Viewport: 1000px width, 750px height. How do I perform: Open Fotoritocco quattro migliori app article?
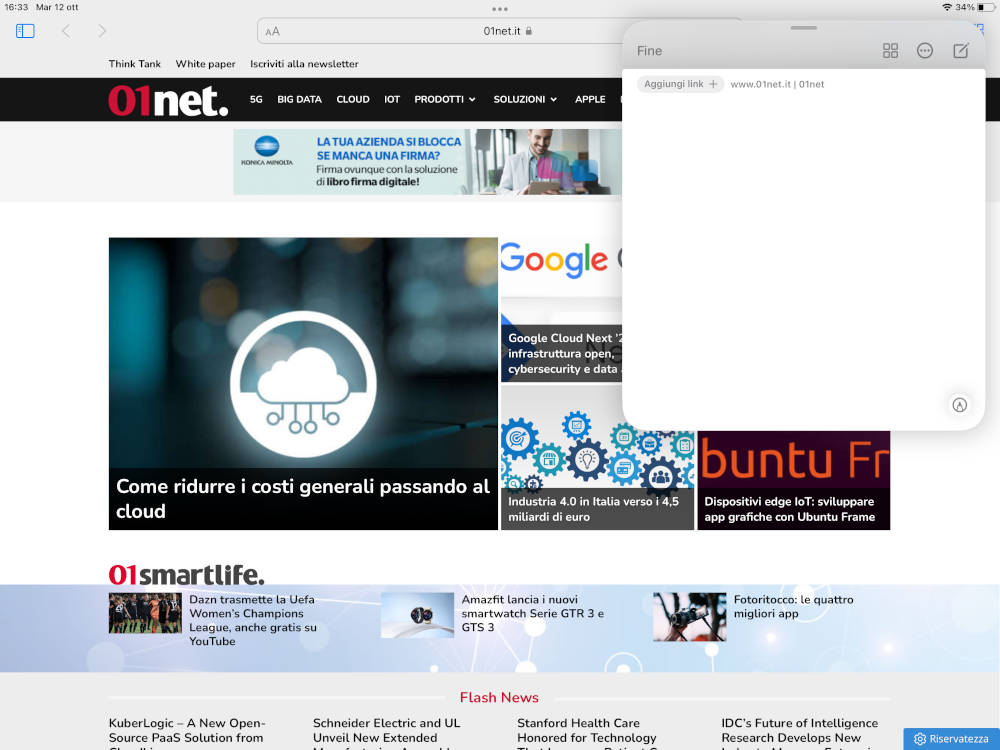793,606
